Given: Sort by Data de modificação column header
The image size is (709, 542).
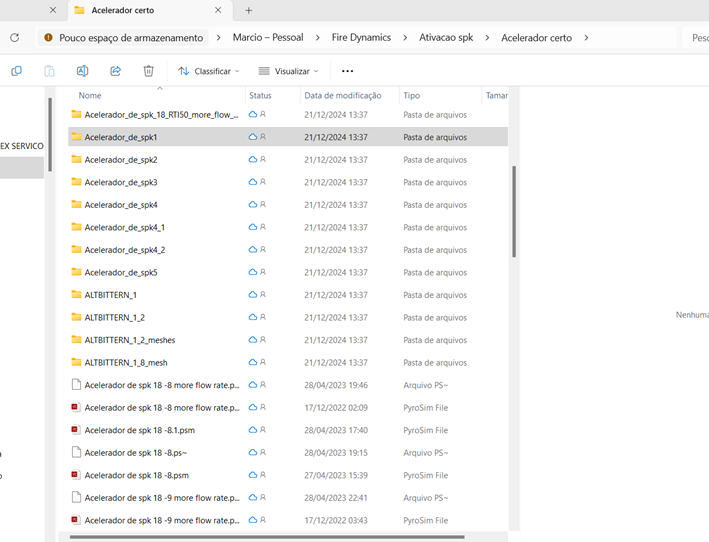Looking at the screenshot, I should click(343, 95).
